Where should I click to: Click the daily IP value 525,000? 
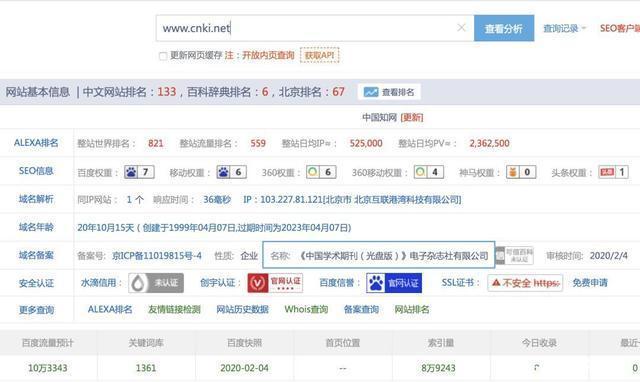pyautogui.click(x=366, y=143)
